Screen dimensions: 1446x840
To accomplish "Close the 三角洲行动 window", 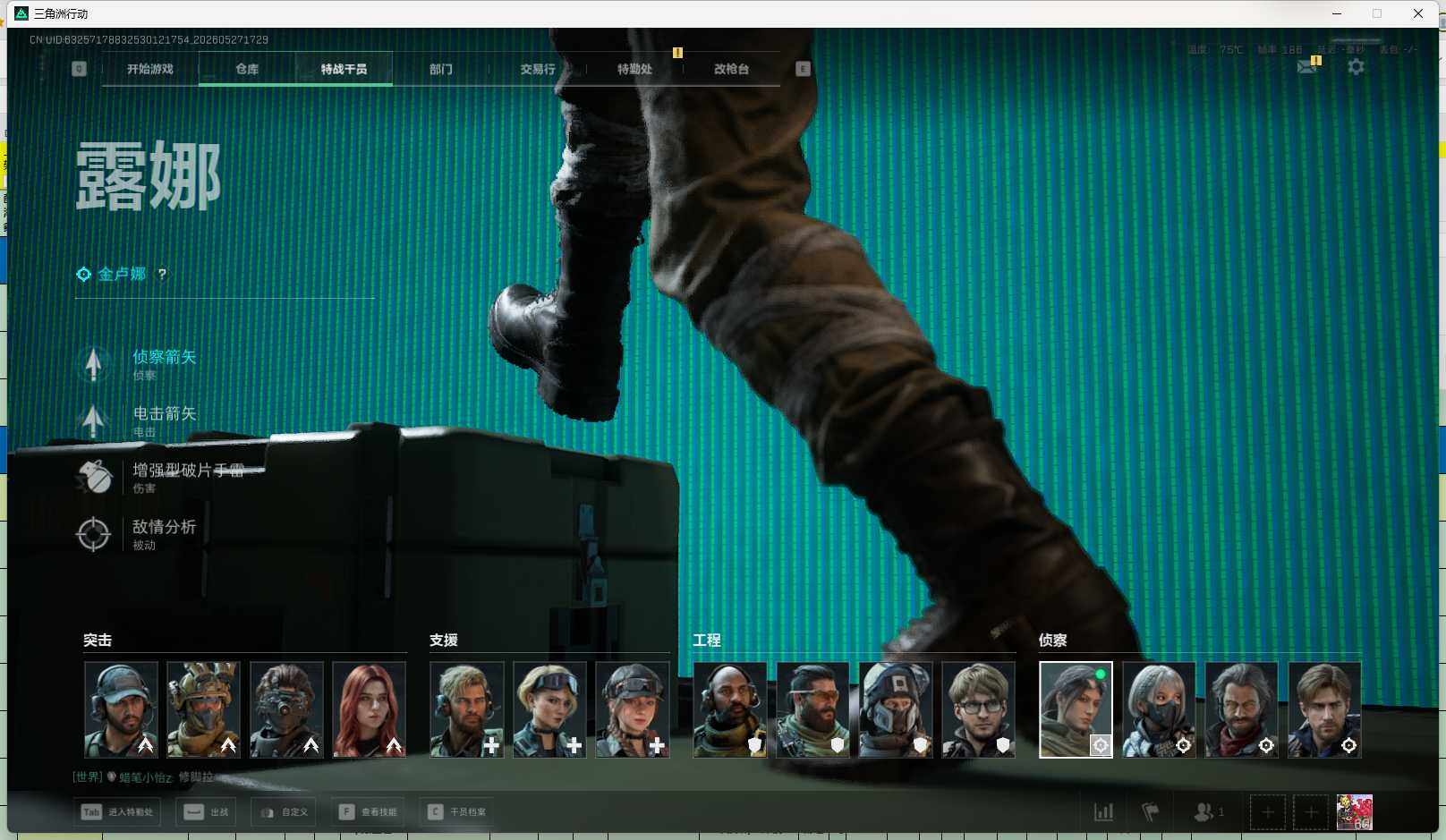I will [1418, 13].
